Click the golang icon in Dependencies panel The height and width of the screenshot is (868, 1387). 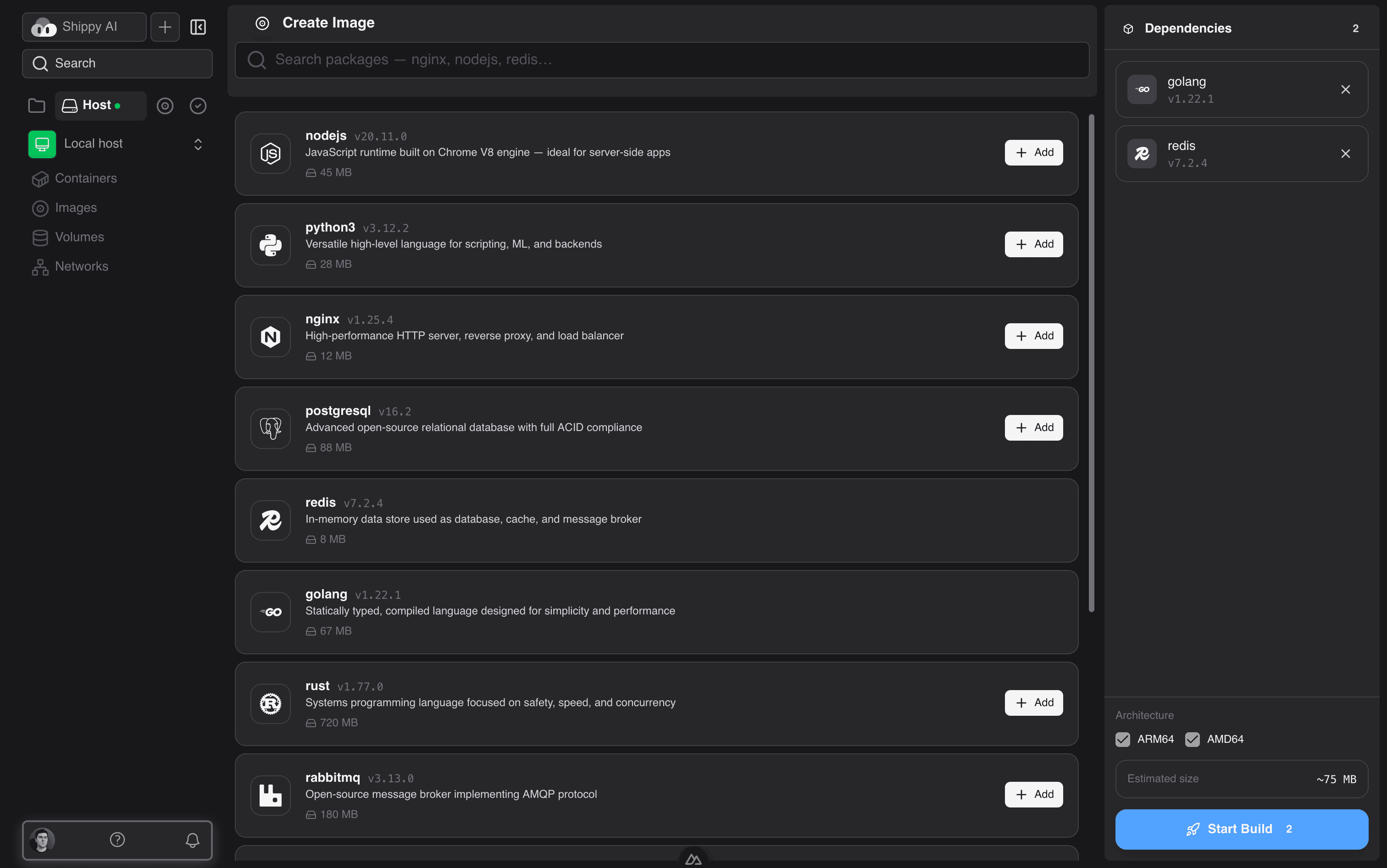[1142, 89]
